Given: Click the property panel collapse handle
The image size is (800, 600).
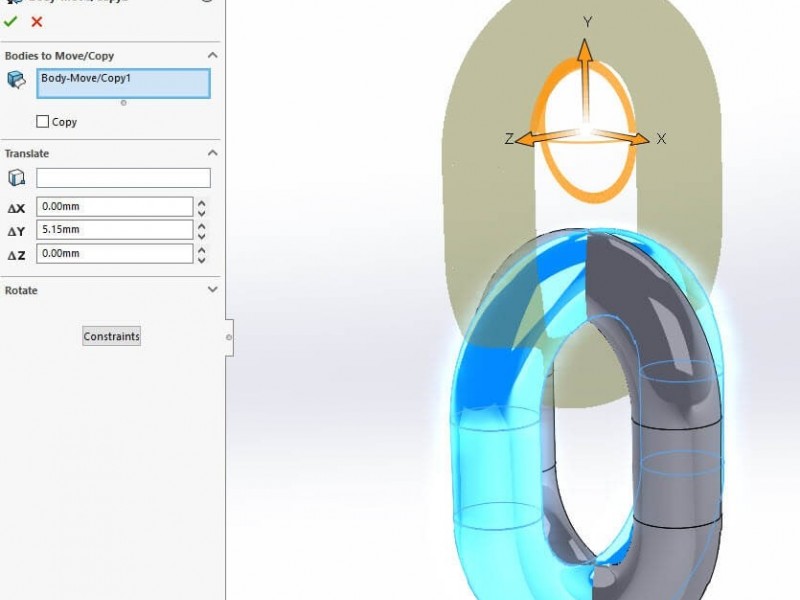Looking at the screenshot, I should tap(229, 337).
